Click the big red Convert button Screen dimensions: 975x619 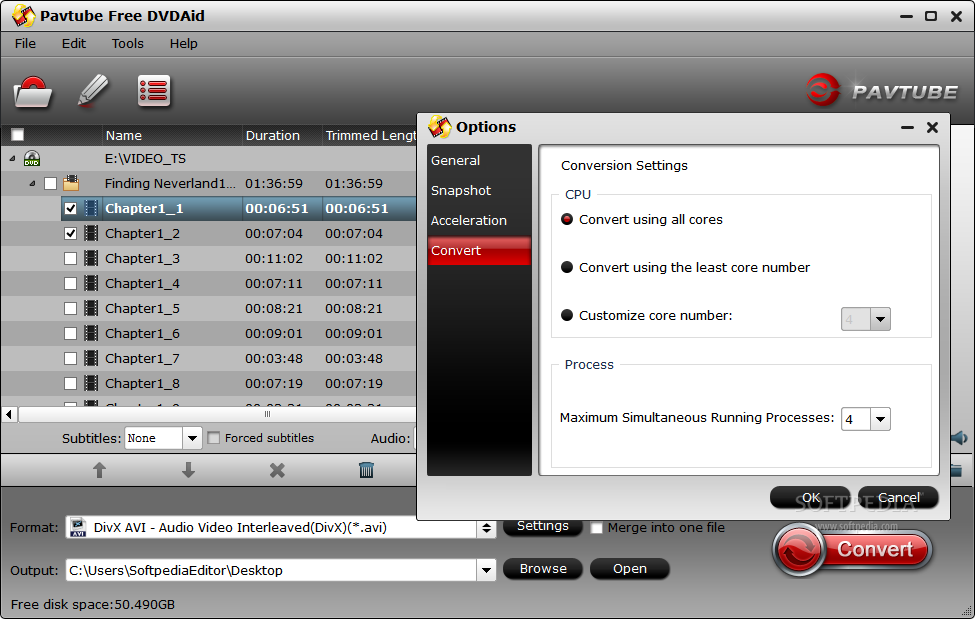click(853, 550)
